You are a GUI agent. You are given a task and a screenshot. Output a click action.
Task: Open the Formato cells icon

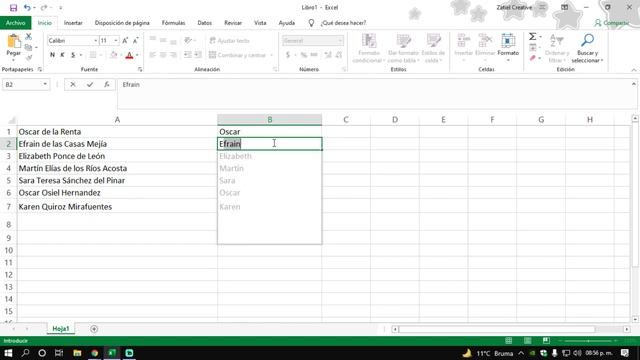pos(508,41)
